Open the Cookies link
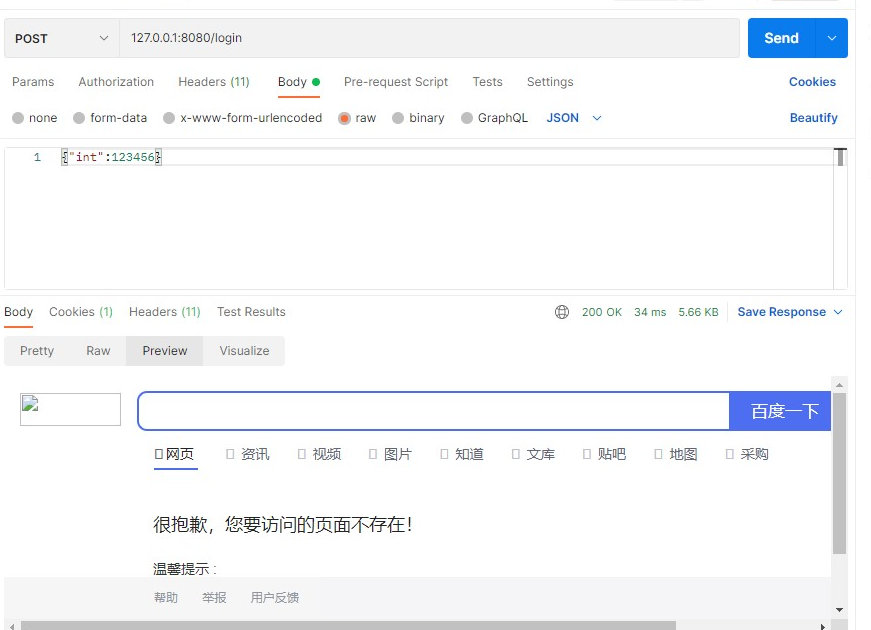Image resolution: width=871 pixels, height=630 pixels. pyautogui.click(x=812, y=82)
